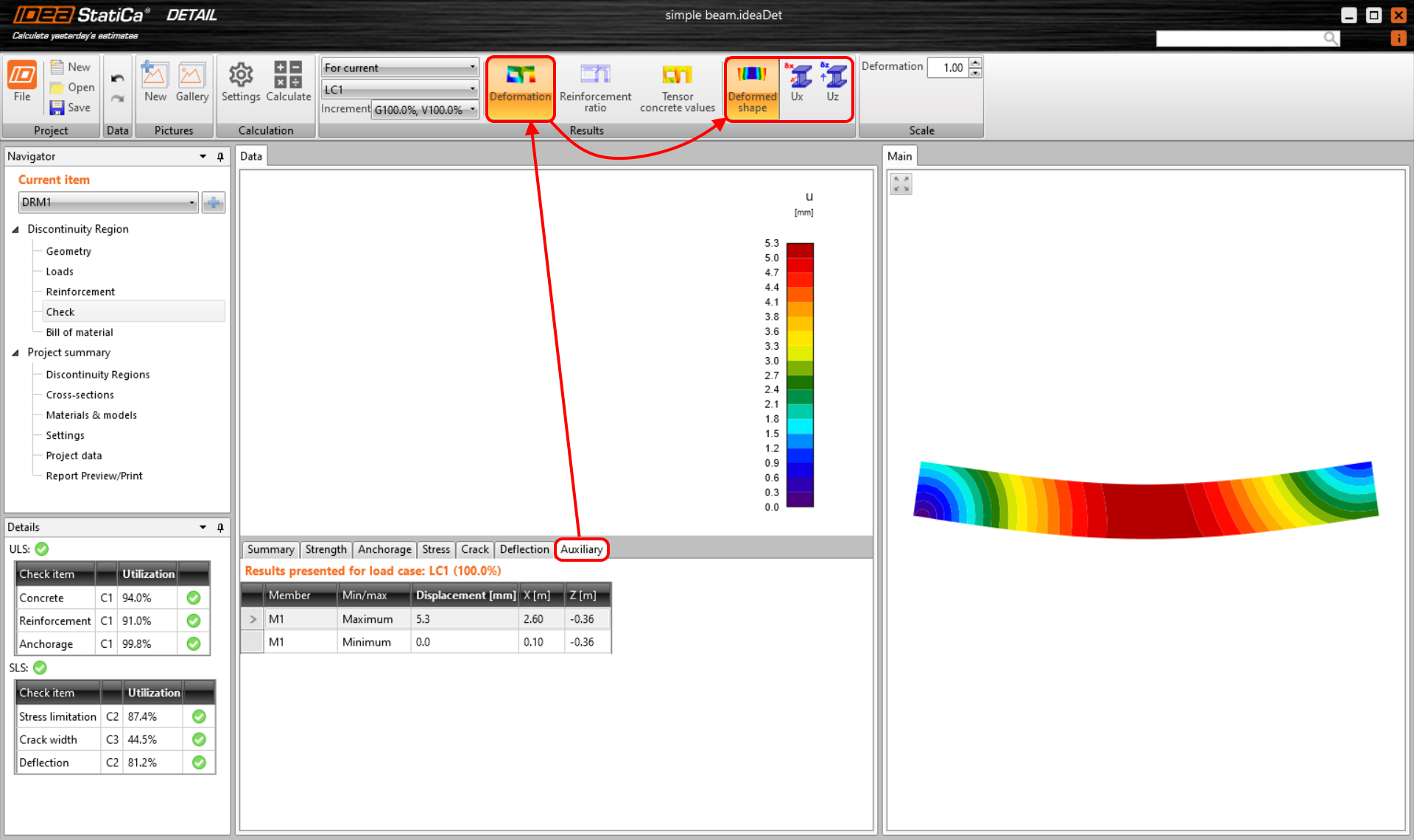
Task: Open calculation Settings gear
Action: 241,82
